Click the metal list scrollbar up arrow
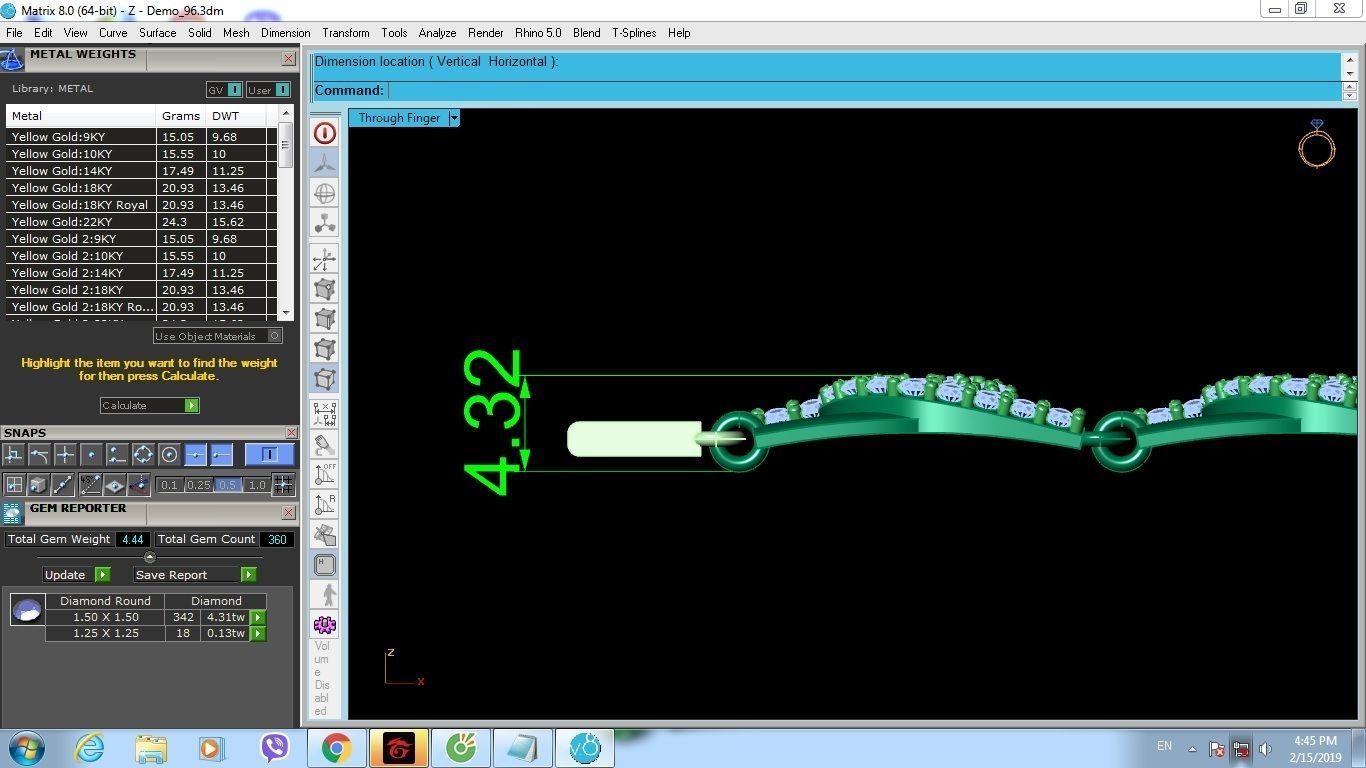This screenshot has height=768, width=1366. (286, 112)
